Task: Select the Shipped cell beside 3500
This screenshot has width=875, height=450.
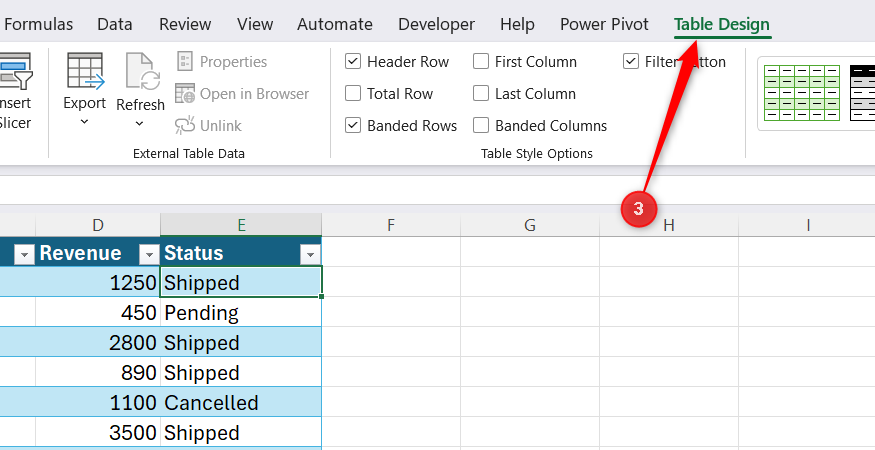Action: pos(241,433)
